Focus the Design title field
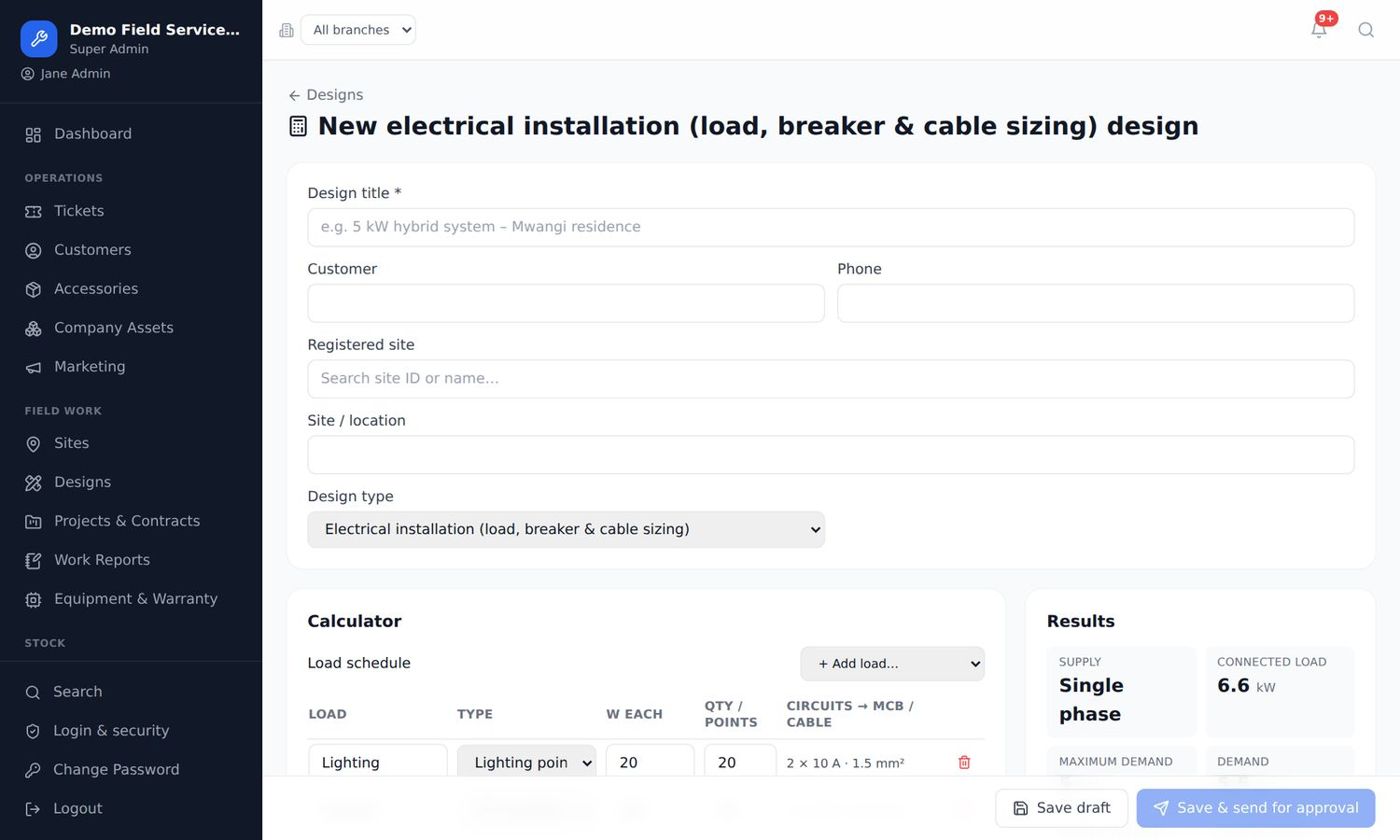Screen dimensions: 1400x840 831,227
